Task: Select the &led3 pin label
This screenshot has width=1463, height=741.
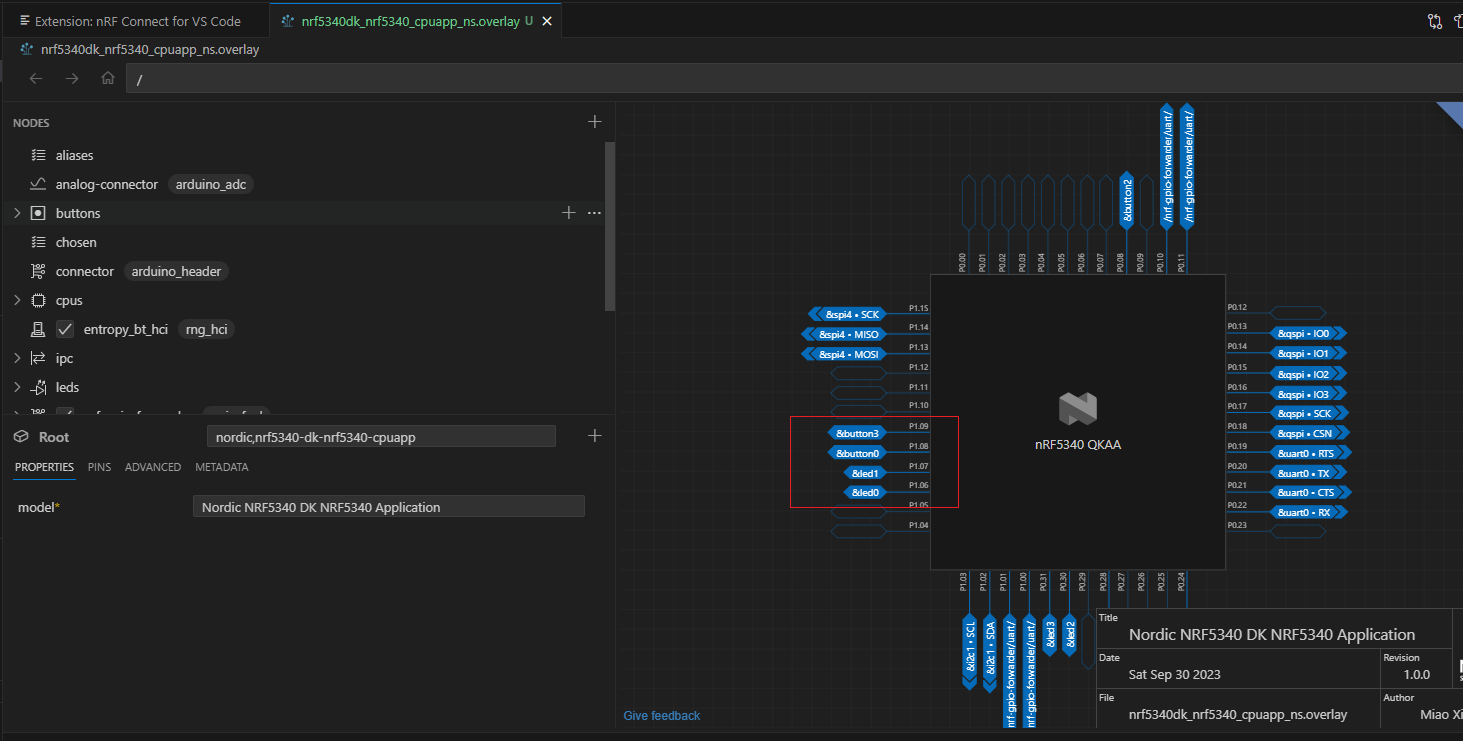Action: tap(1049, 635)
